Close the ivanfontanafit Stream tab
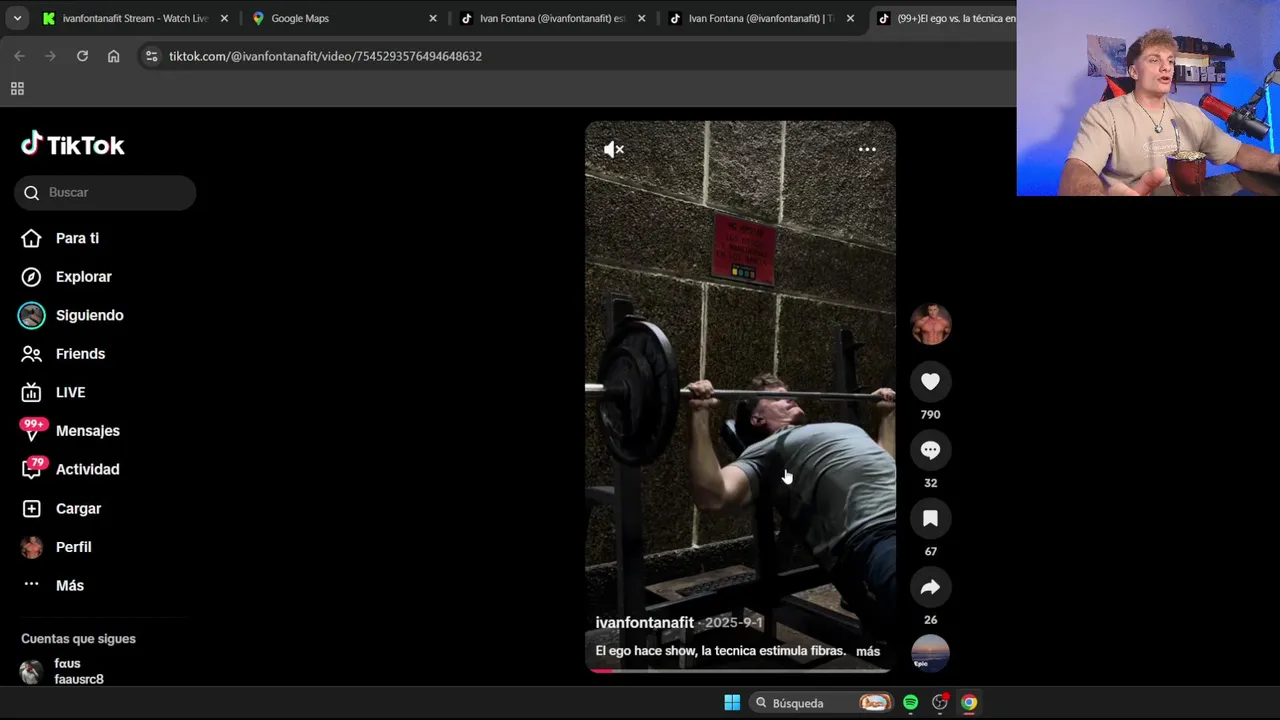 pyautogui.click(x=224, y=18)
